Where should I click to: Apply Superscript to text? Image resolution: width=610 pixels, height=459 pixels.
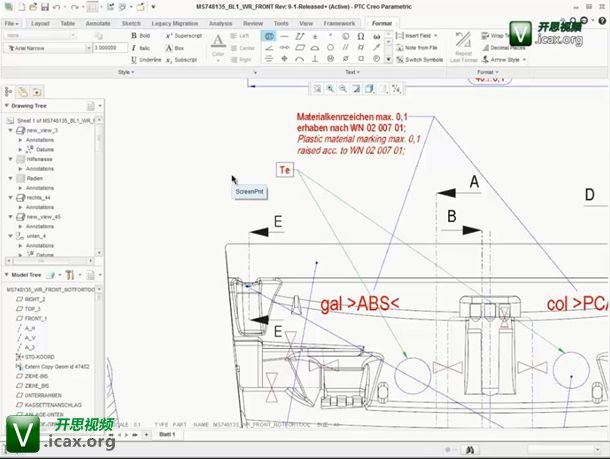179,36
